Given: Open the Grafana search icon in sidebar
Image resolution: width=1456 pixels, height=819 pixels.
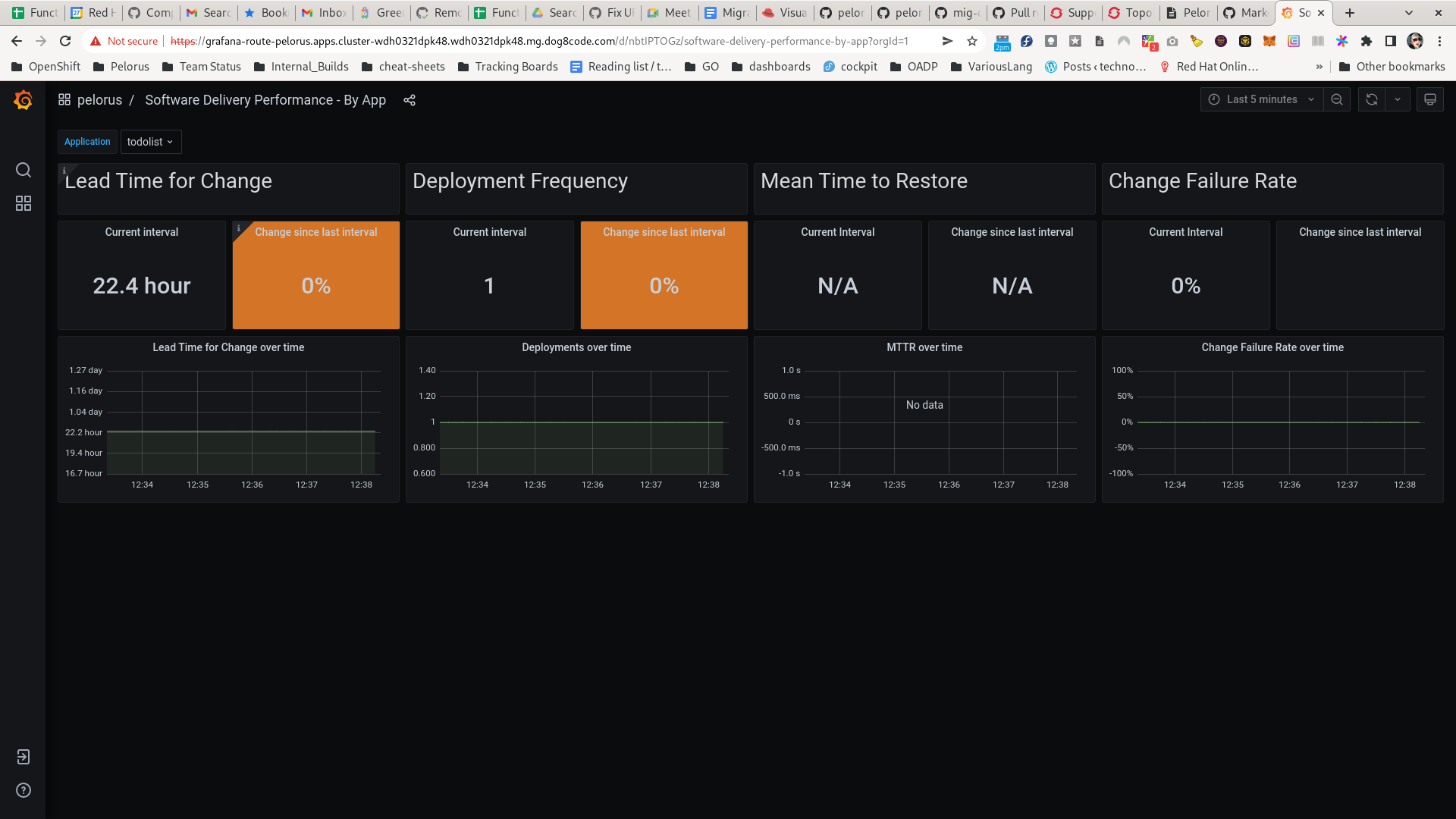Looking at the screenshot, I should click(24, 170).
